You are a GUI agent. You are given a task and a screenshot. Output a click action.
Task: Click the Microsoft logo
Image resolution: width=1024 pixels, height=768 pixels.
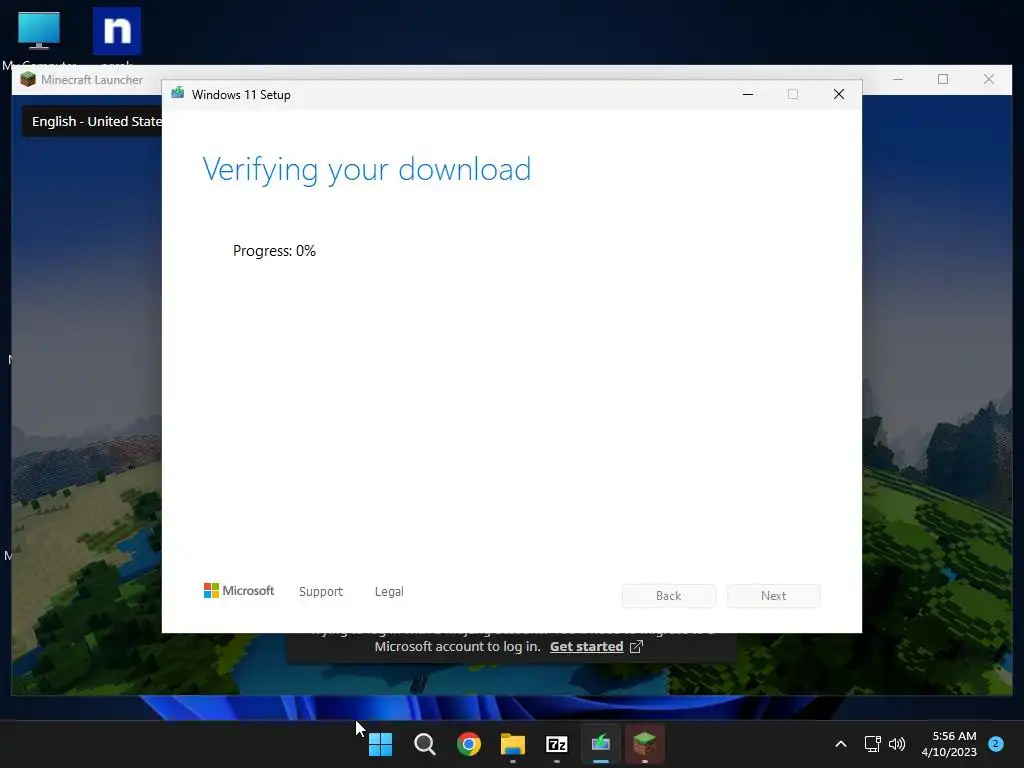coord(239,590)
